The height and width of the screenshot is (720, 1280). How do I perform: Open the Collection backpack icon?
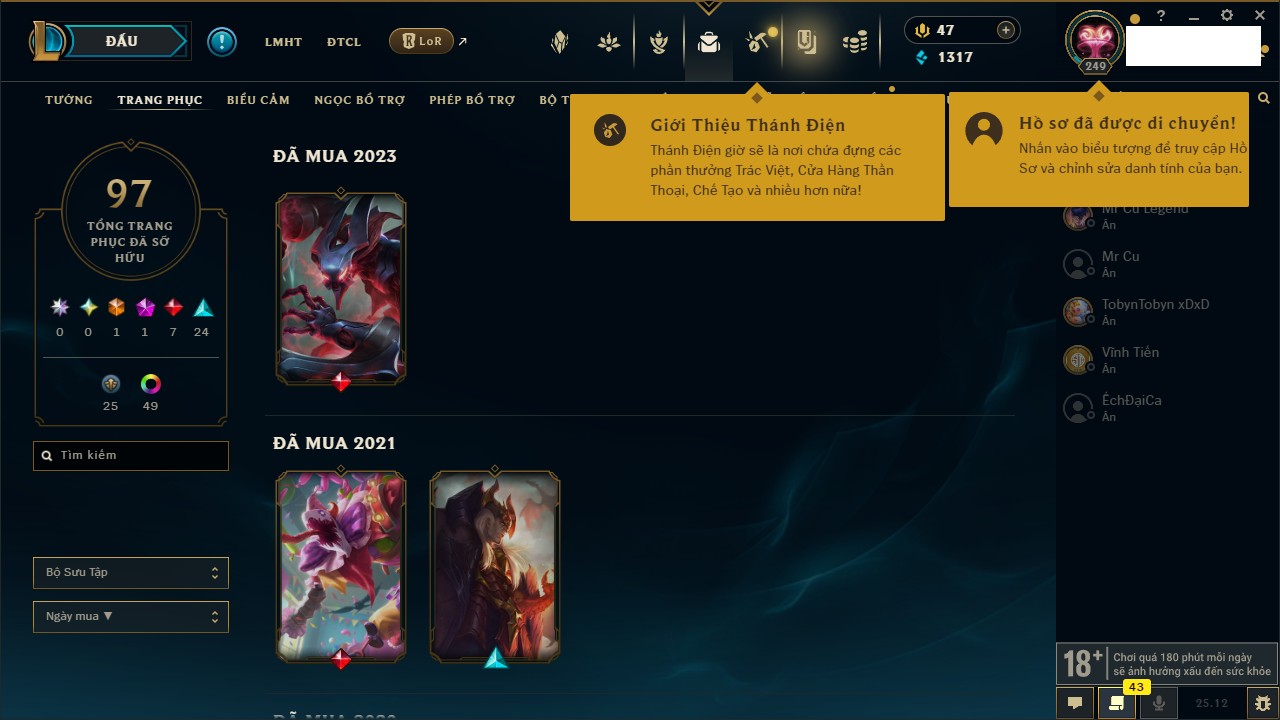pyautogui.click(x=709, y=42)
